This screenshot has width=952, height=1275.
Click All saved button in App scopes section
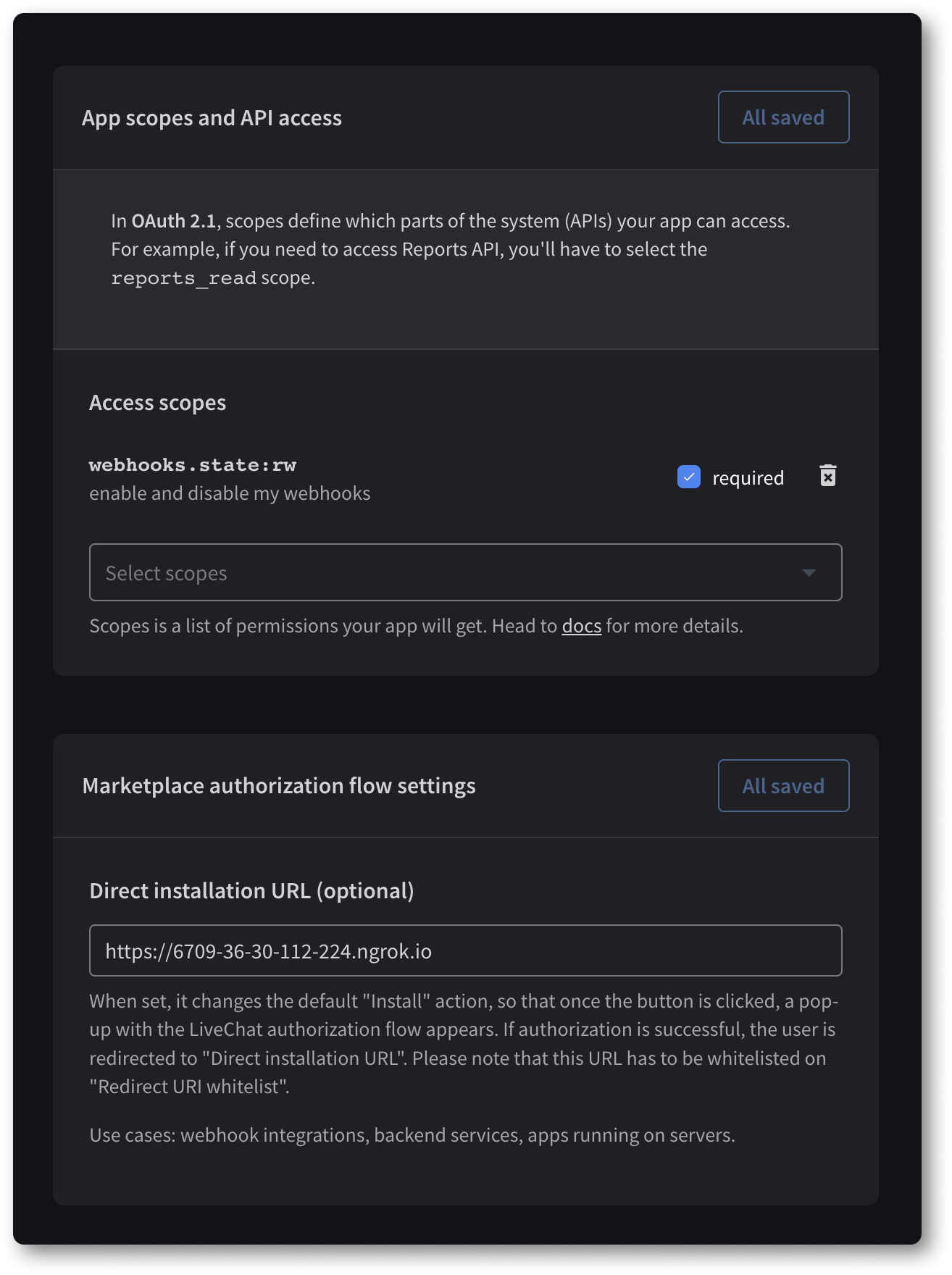tap(783, 117)
